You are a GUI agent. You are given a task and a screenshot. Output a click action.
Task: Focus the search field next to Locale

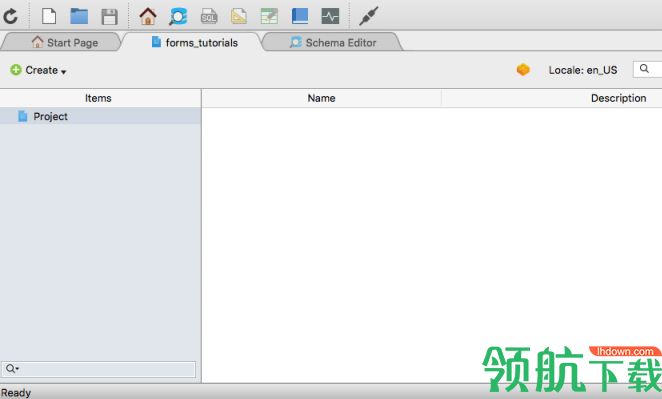[x=648, y=69]
